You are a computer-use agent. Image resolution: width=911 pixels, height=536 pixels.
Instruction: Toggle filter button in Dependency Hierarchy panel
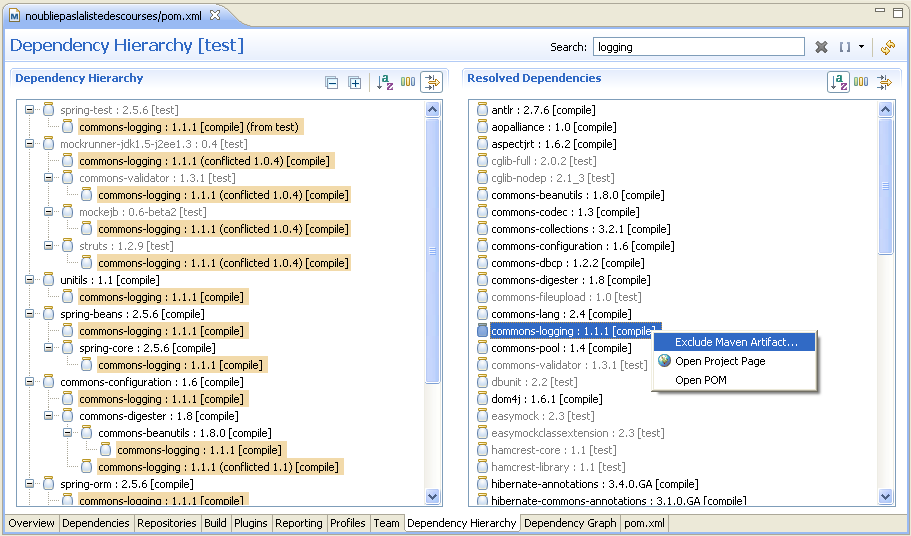point(431,83)
